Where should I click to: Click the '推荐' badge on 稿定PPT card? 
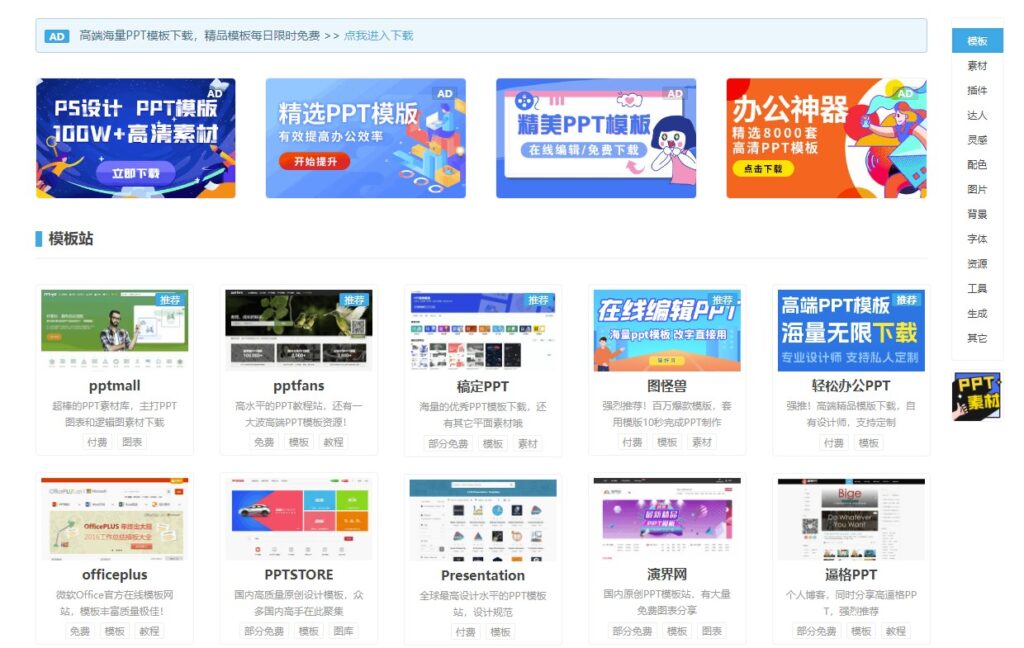pyautogui.click(x=539, y=299)
